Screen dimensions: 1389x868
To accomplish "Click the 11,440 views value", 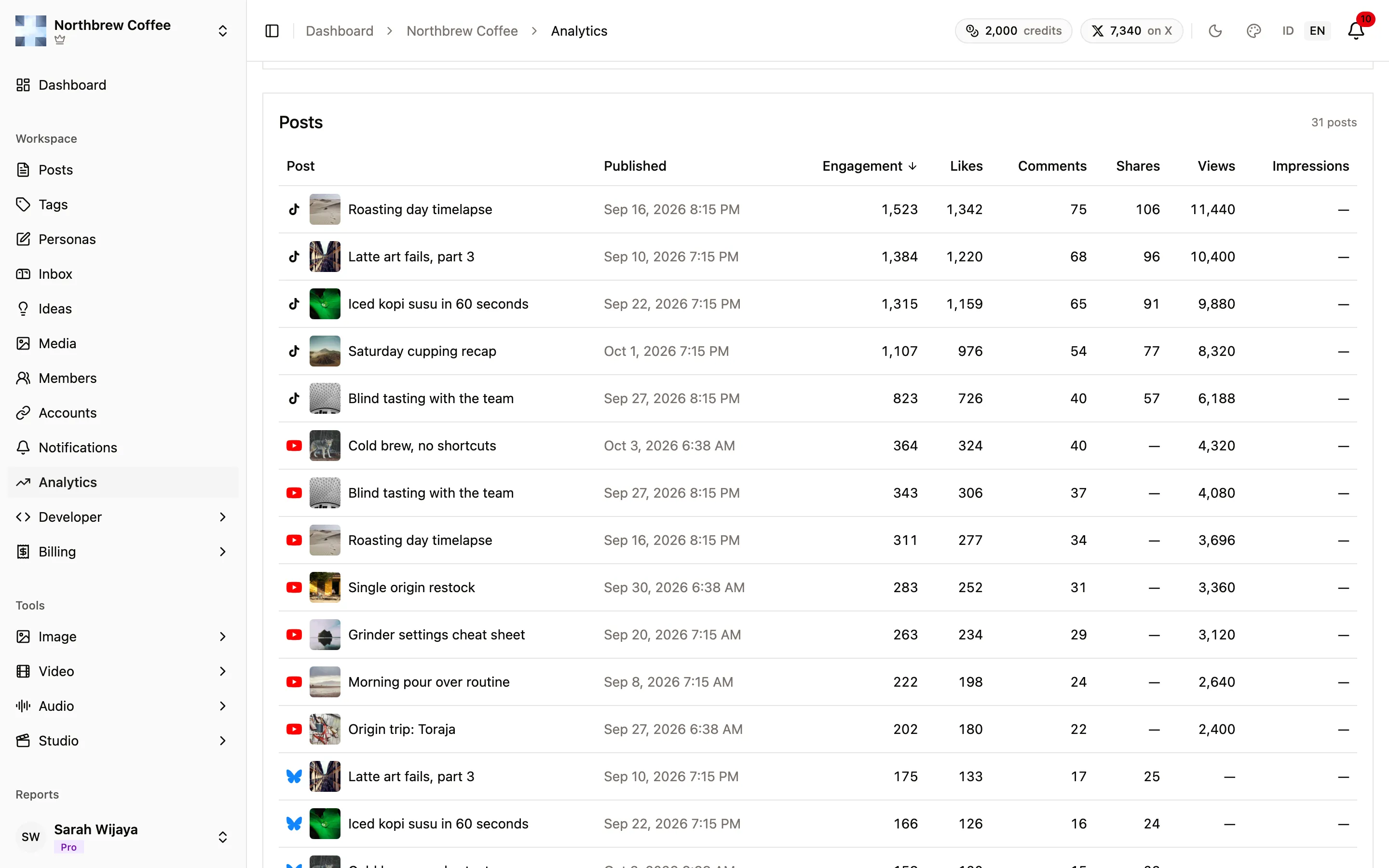I will [x=1212, y=210].
